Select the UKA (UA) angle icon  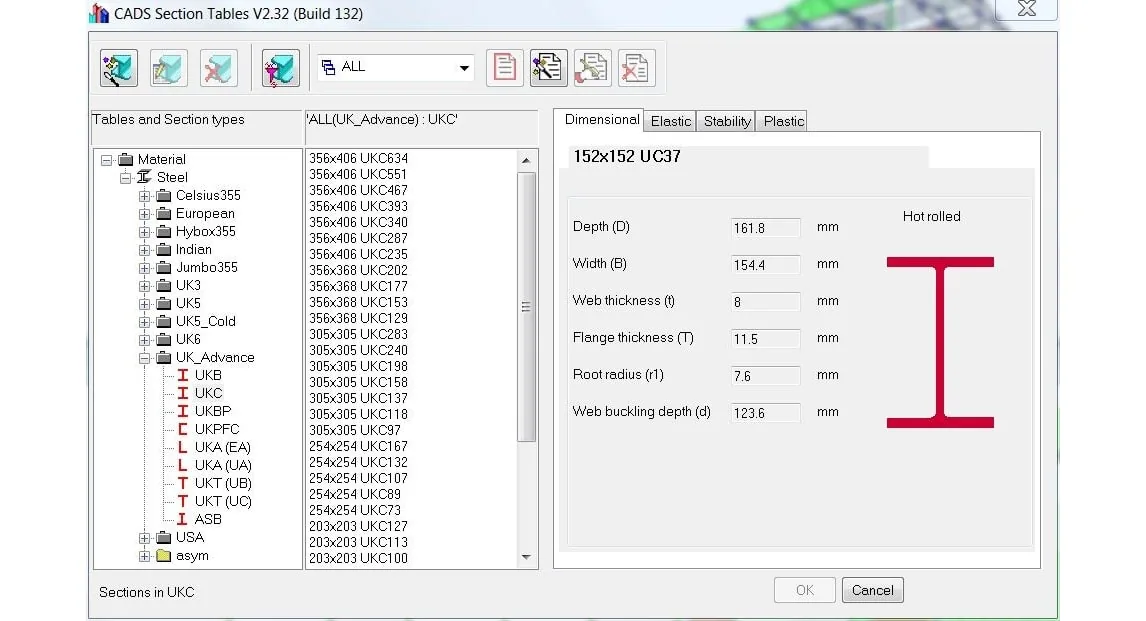pos(183,465)
